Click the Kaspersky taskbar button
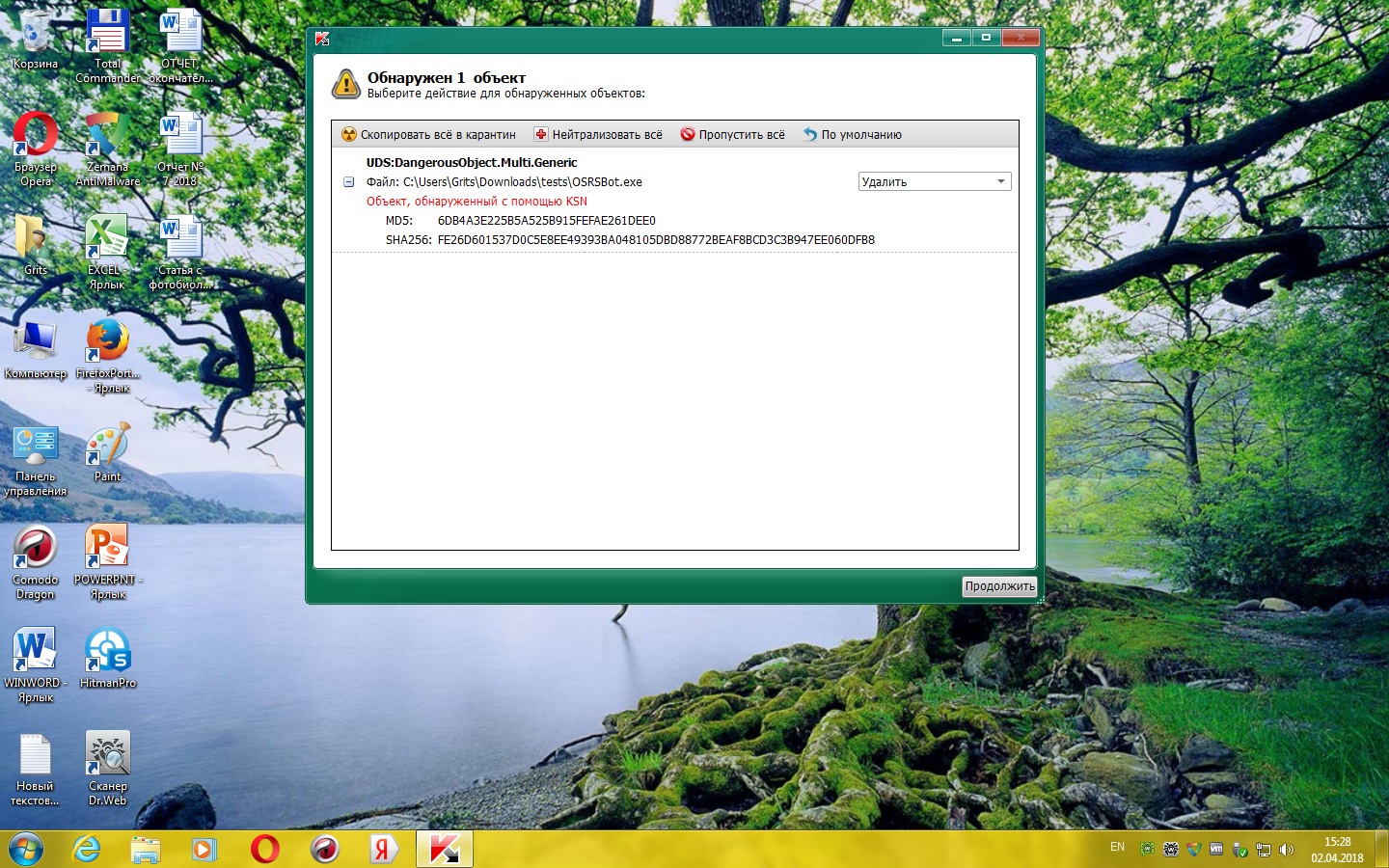The height and width of the screenshot is (868, 1389). pos(445,849)
